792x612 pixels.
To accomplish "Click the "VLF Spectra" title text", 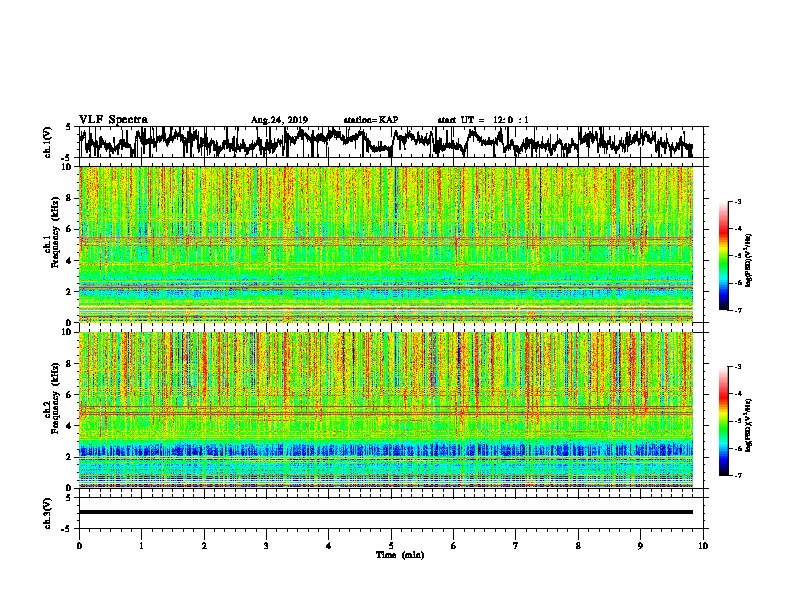I will pyautogui.click(x=113, y=120).
